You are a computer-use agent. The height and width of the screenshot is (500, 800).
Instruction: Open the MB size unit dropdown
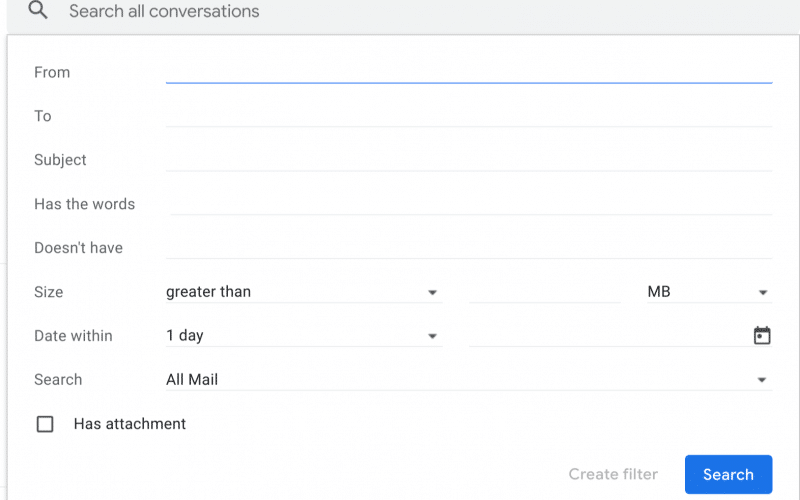point(708,292)
